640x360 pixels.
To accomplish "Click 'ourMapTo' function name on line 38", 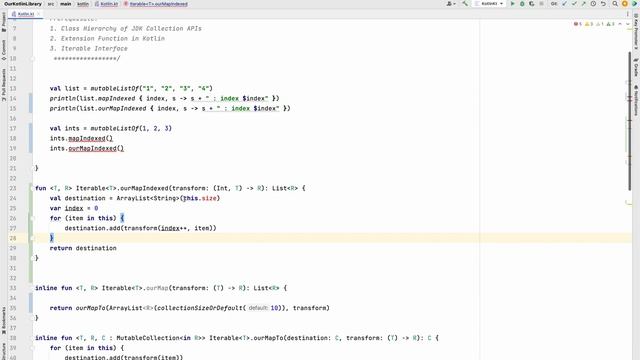I will coord(269,338).
